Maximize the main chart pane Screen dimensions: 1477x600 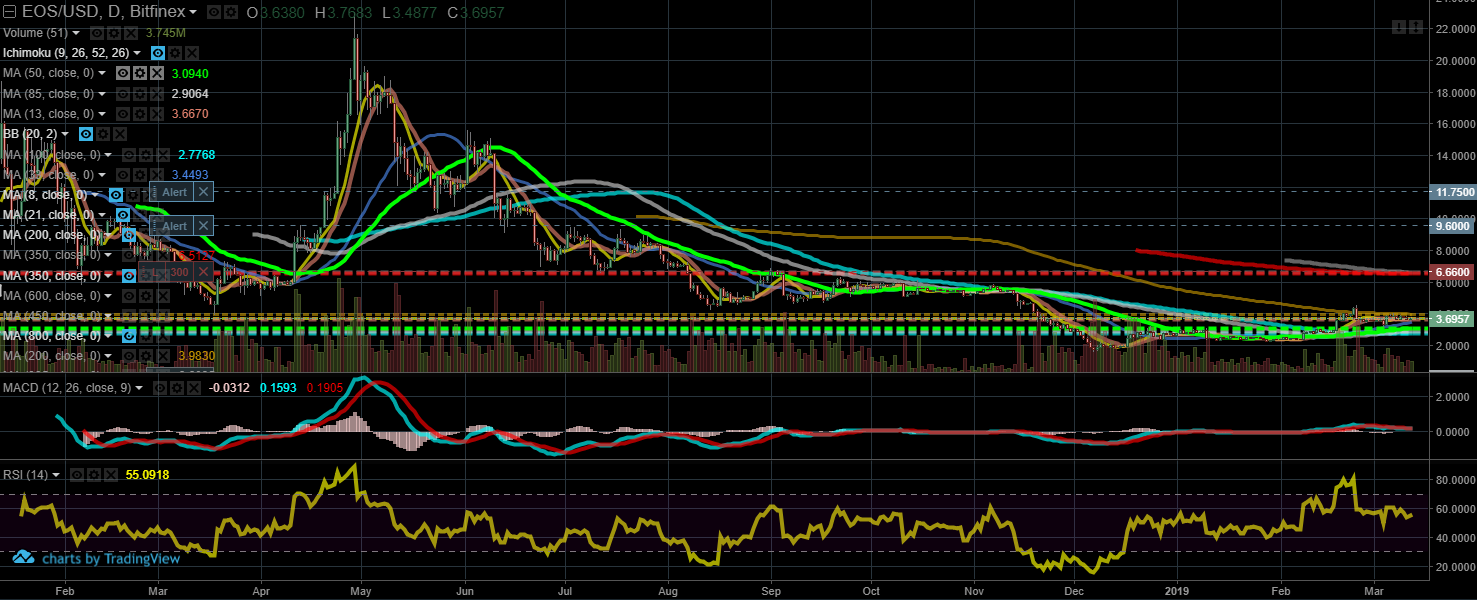pyautogui.click(x=1416, y=27)
